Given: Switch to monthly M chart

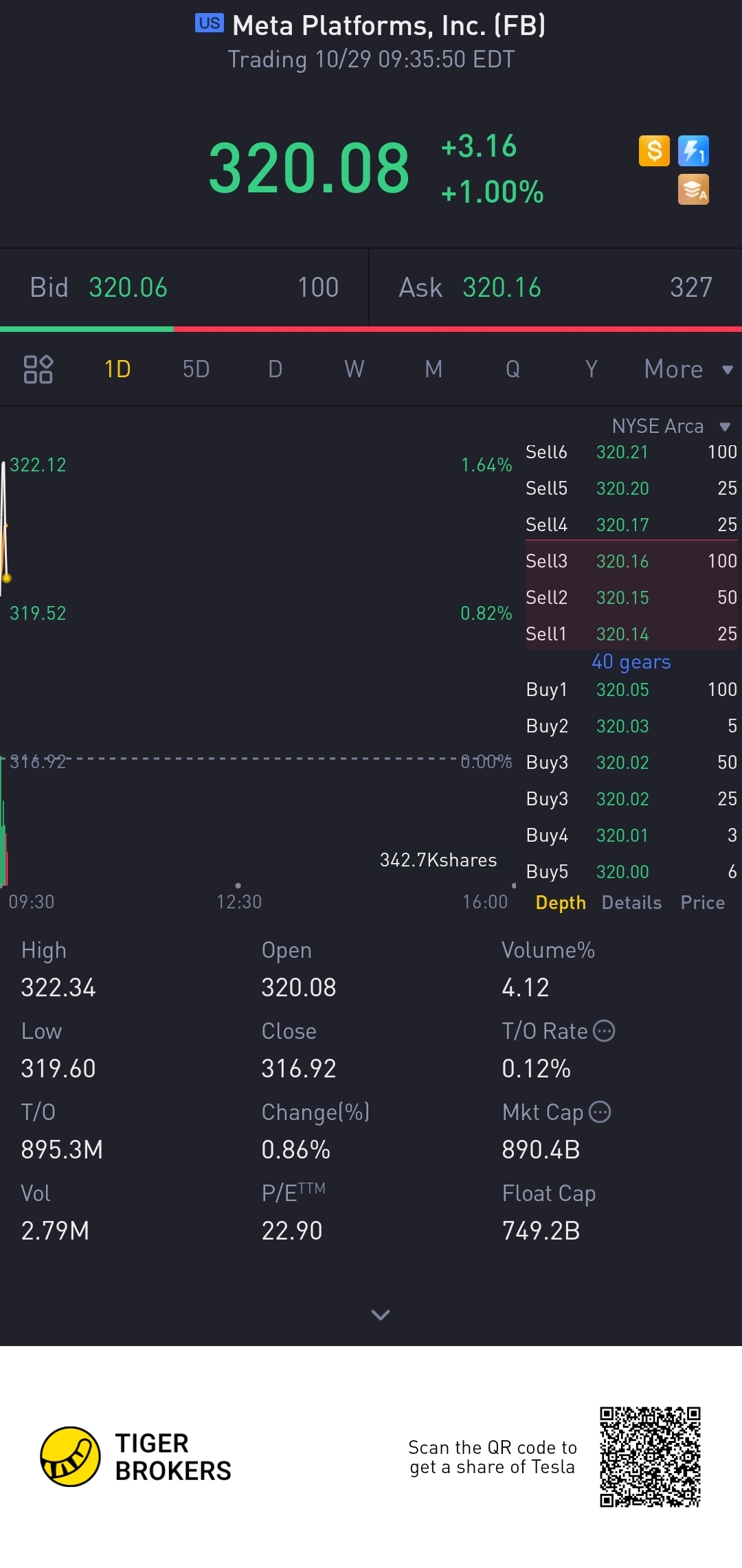Looking at the screenshot, I should [434, 369].
